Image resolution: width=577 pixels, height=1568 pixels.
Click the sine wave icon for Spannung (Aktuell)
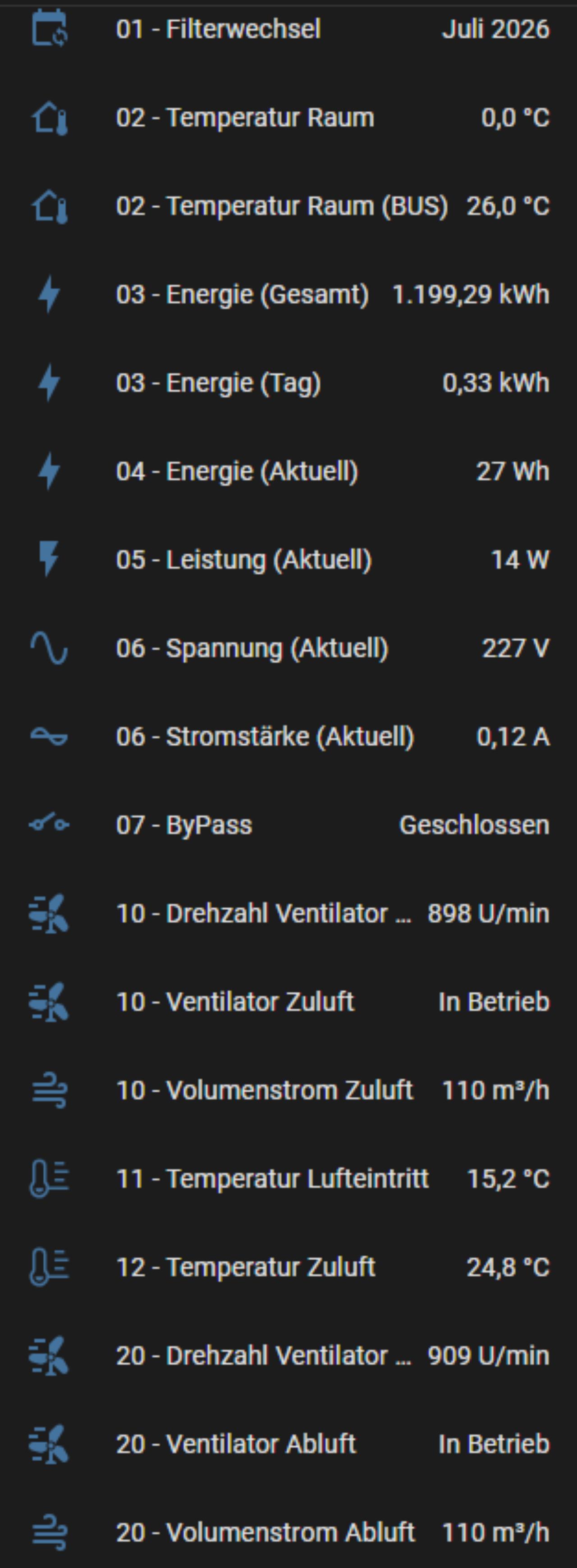[x=49, y=647]
